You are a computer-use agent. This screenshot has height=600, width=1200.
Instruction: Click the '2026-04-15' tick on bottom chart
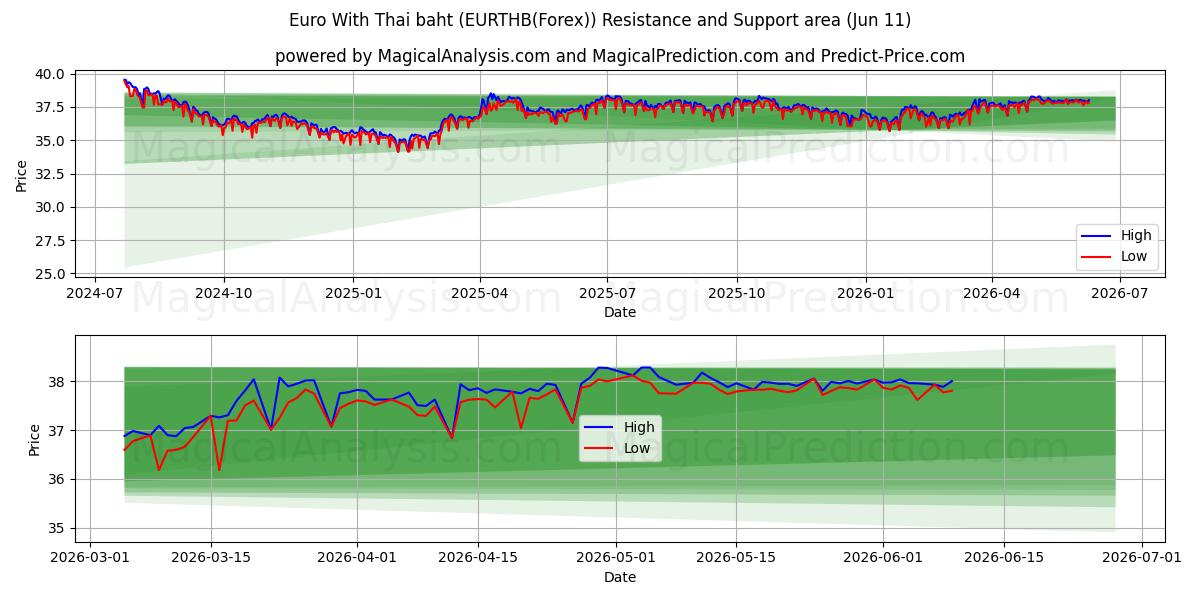pos(476,558)
